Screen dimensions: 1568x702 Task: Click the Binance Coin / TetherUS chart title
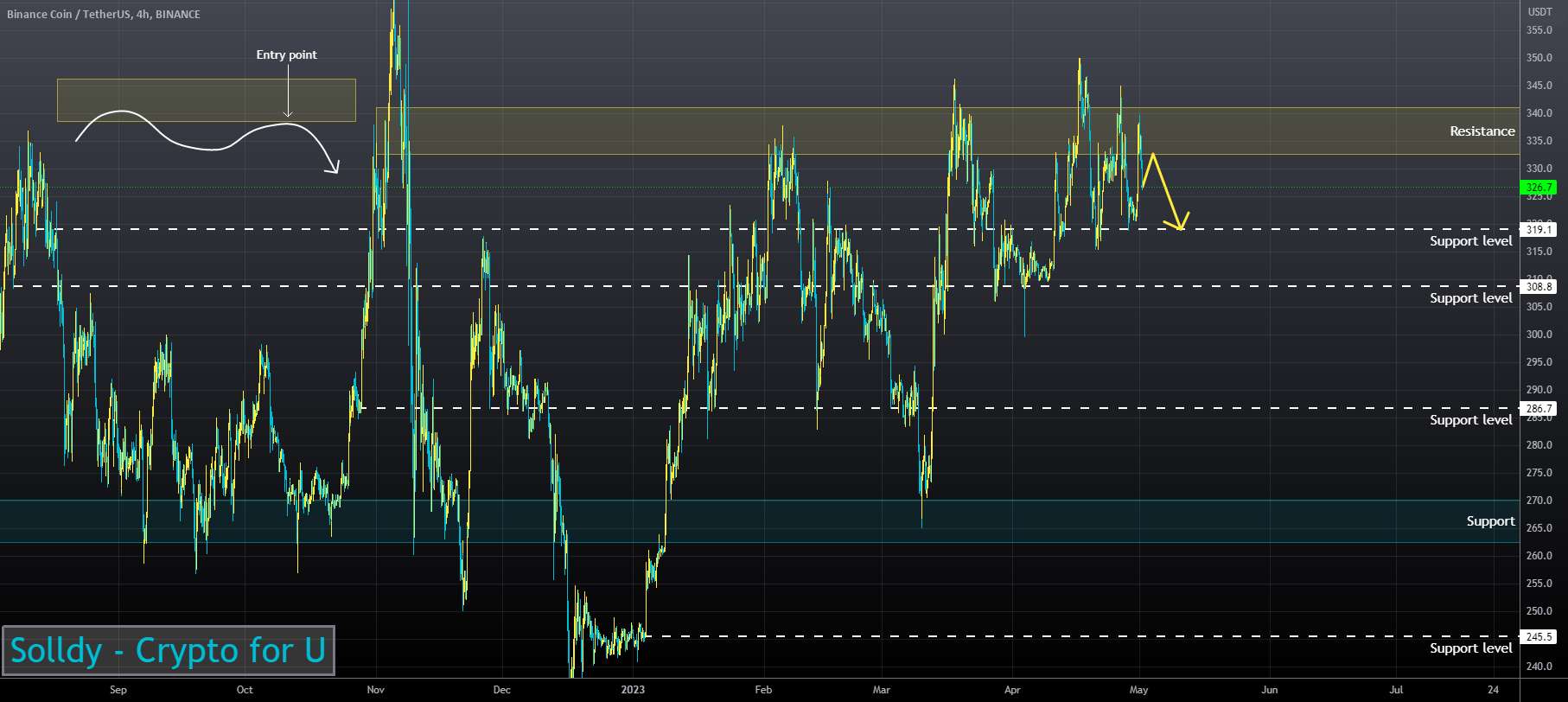104,15
